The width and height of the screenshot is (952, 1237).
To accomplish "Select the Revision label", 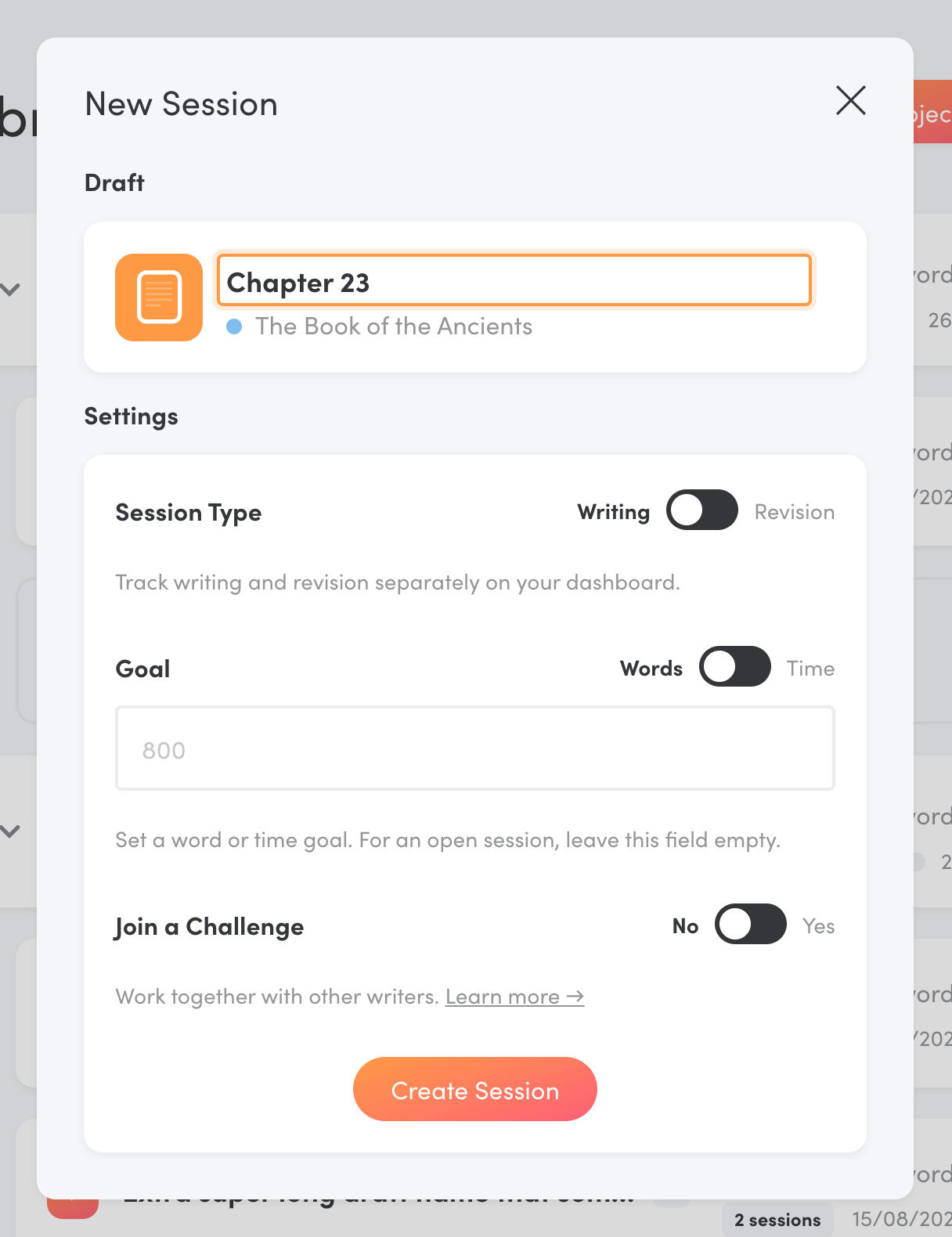I will 794,512.
